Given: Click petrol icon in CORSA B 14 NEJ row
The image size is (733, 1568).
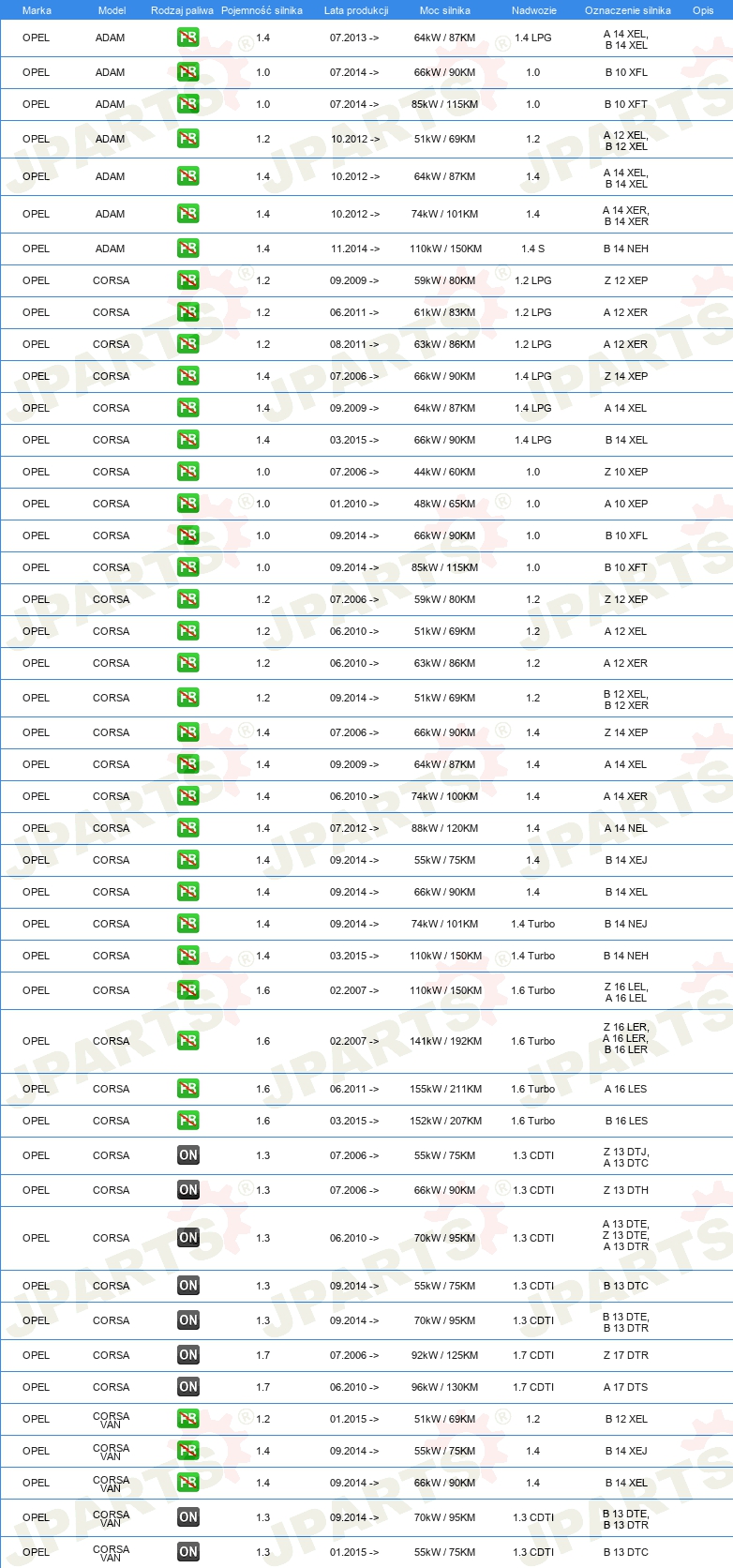Looking at the screenshot, I should [x=188, y=924].
